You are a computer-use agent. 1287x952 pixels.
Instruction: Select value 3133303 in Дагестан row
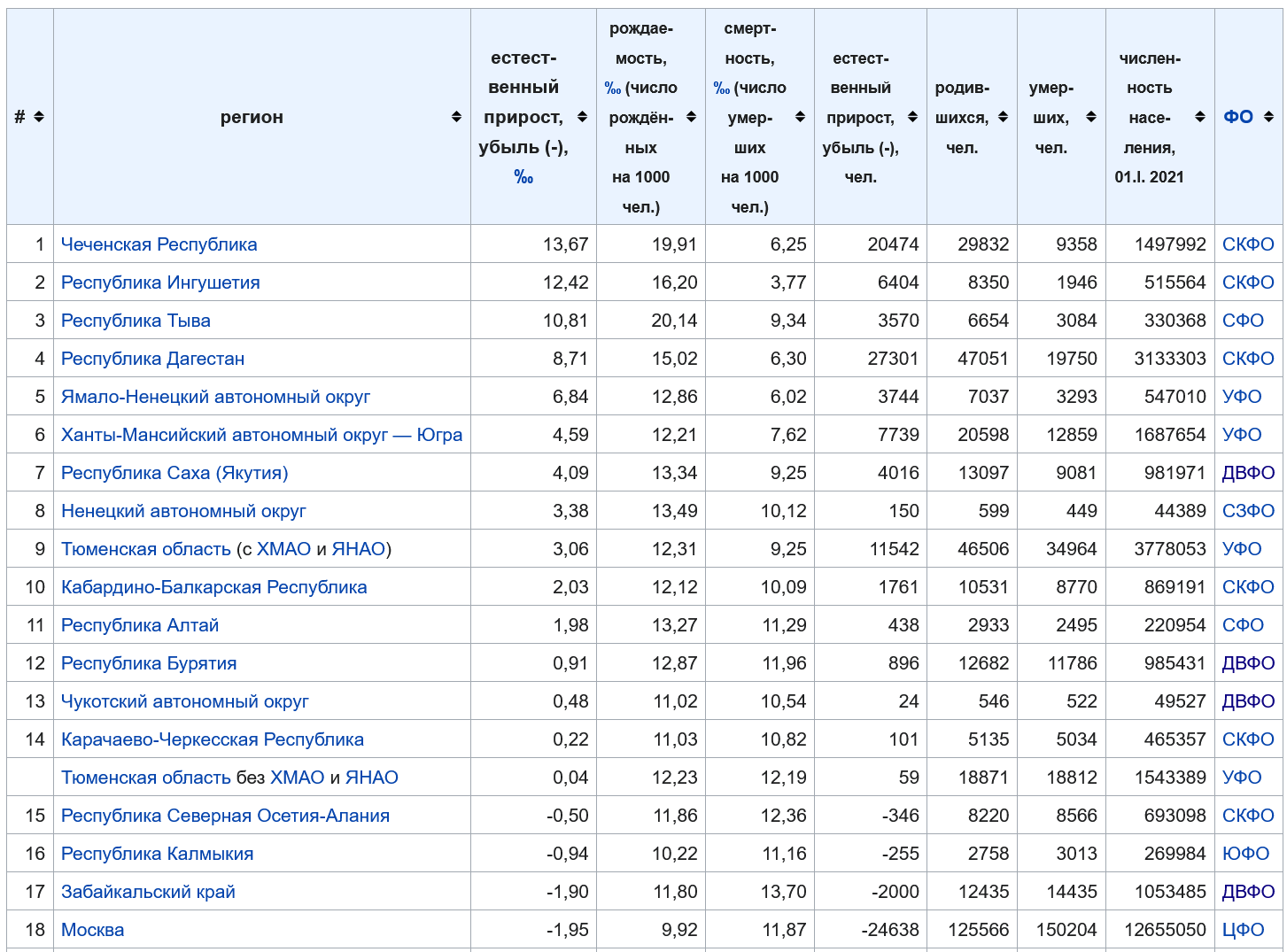[x=1170, y=359]
